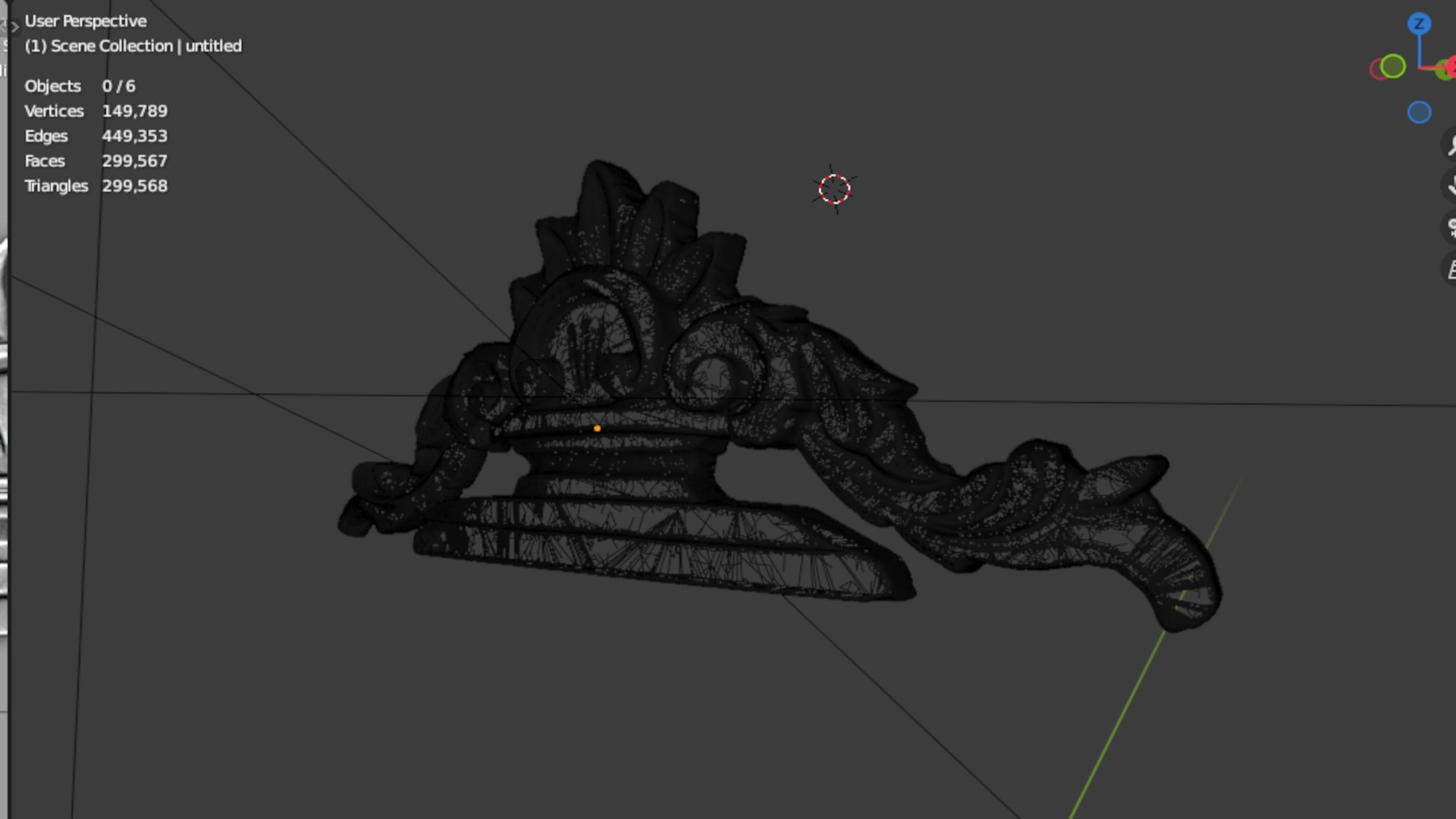Image resolution: width=1456 pixels, height=819 pixels.
Task: Toggle perspective/orthographic grid button
Action: (1450, 268)
